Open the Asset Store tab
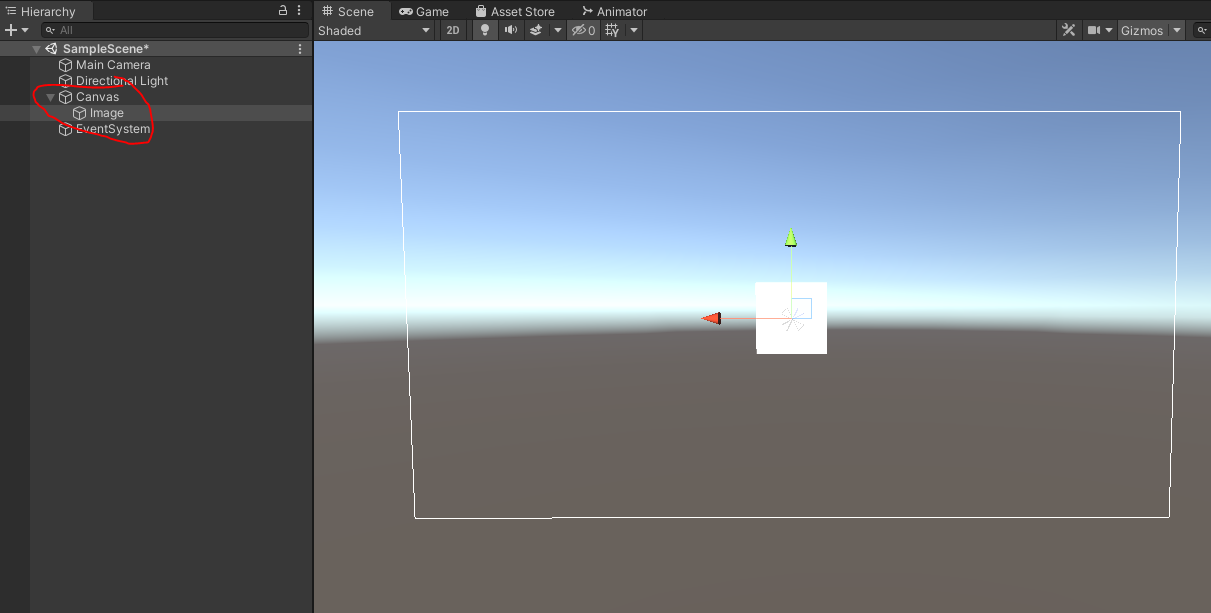Screen dimensions: 1211x613 click(x=515, y=11)
